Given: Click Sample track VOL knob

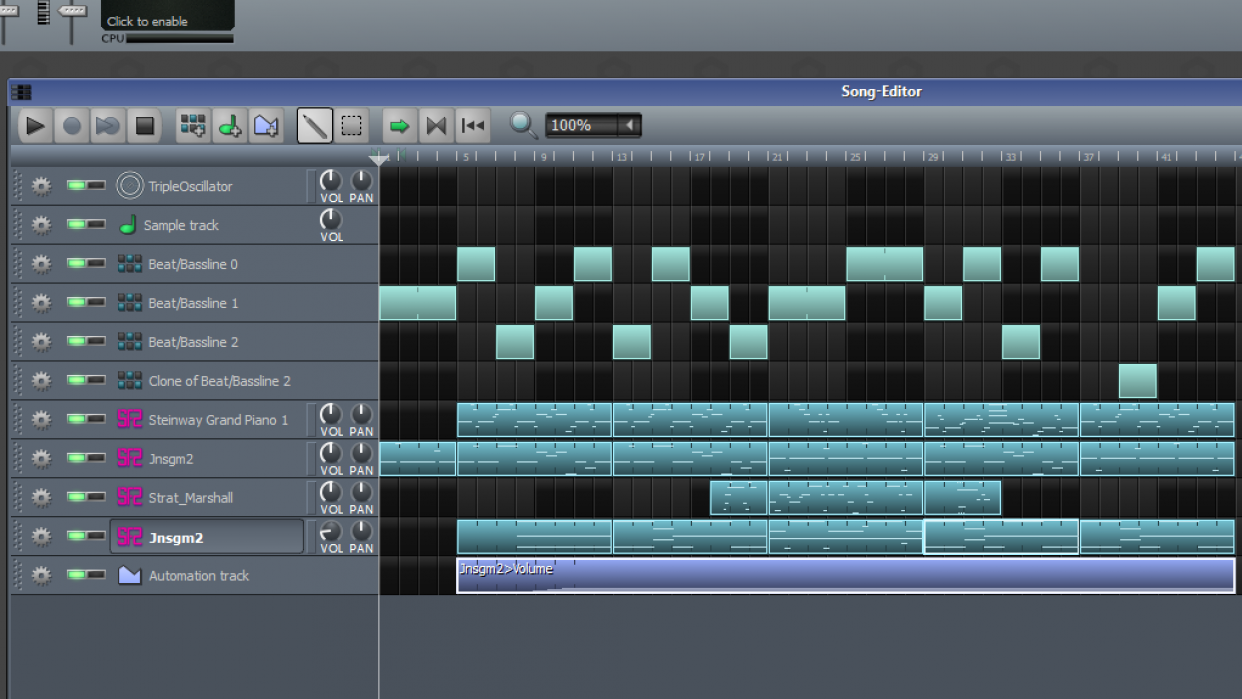Looking at the screenshot, I should (331, 220).
